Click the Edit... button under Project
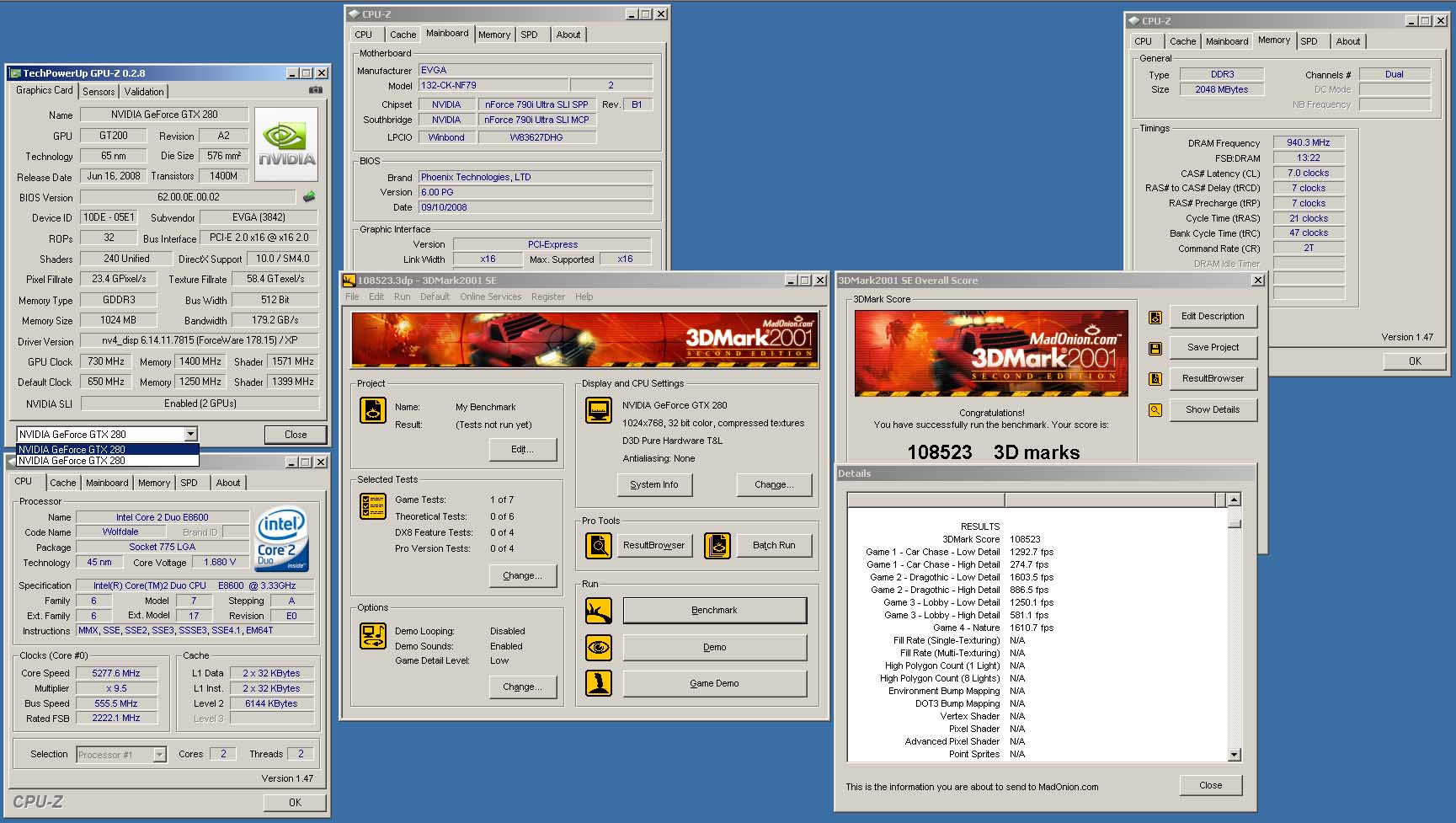The width and height of the screenshot is (1456, 823). (x=522, y=449)
